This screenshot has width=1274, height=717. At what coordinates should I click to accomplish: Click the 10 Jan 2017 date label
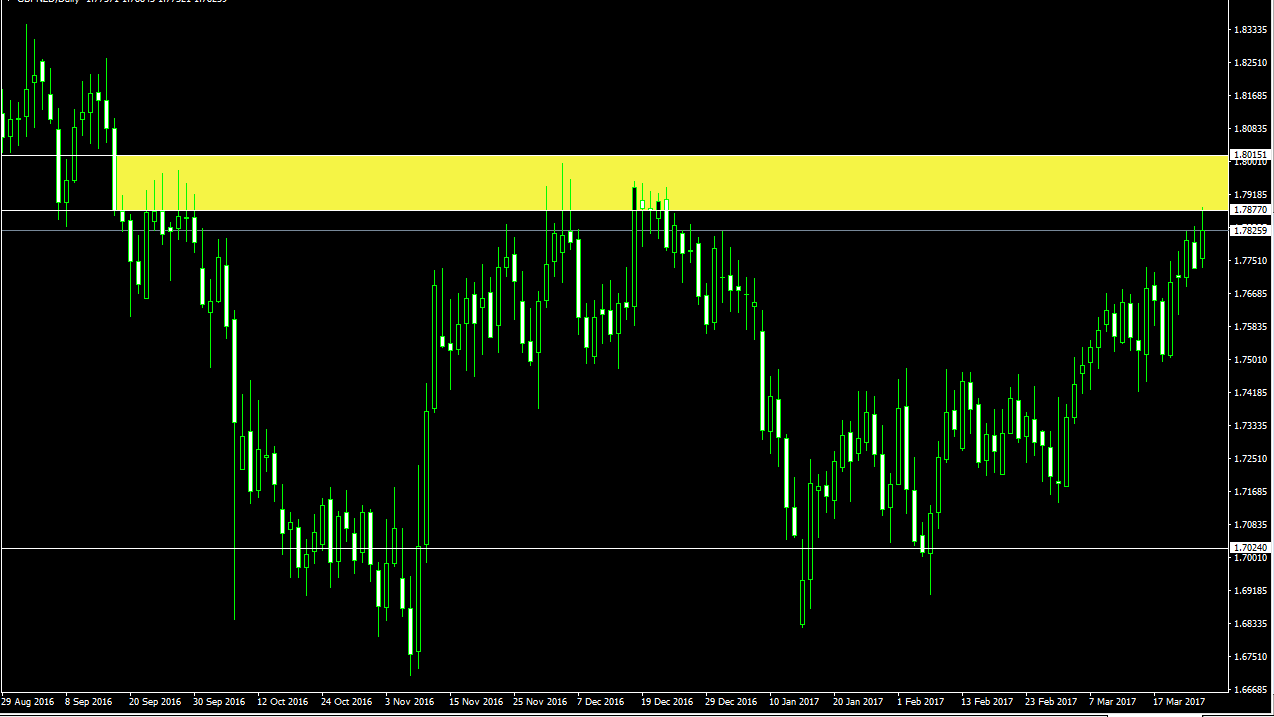coord(795,702)
